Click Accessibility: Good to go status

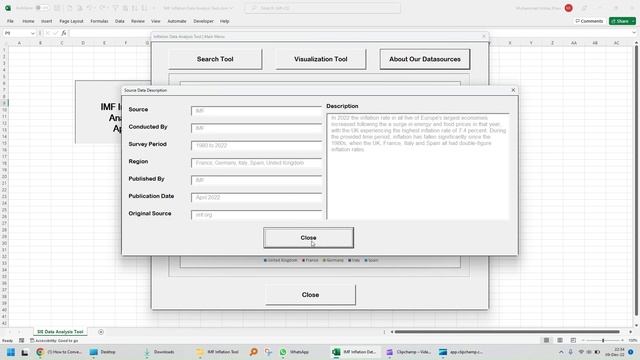pos(54,340)
